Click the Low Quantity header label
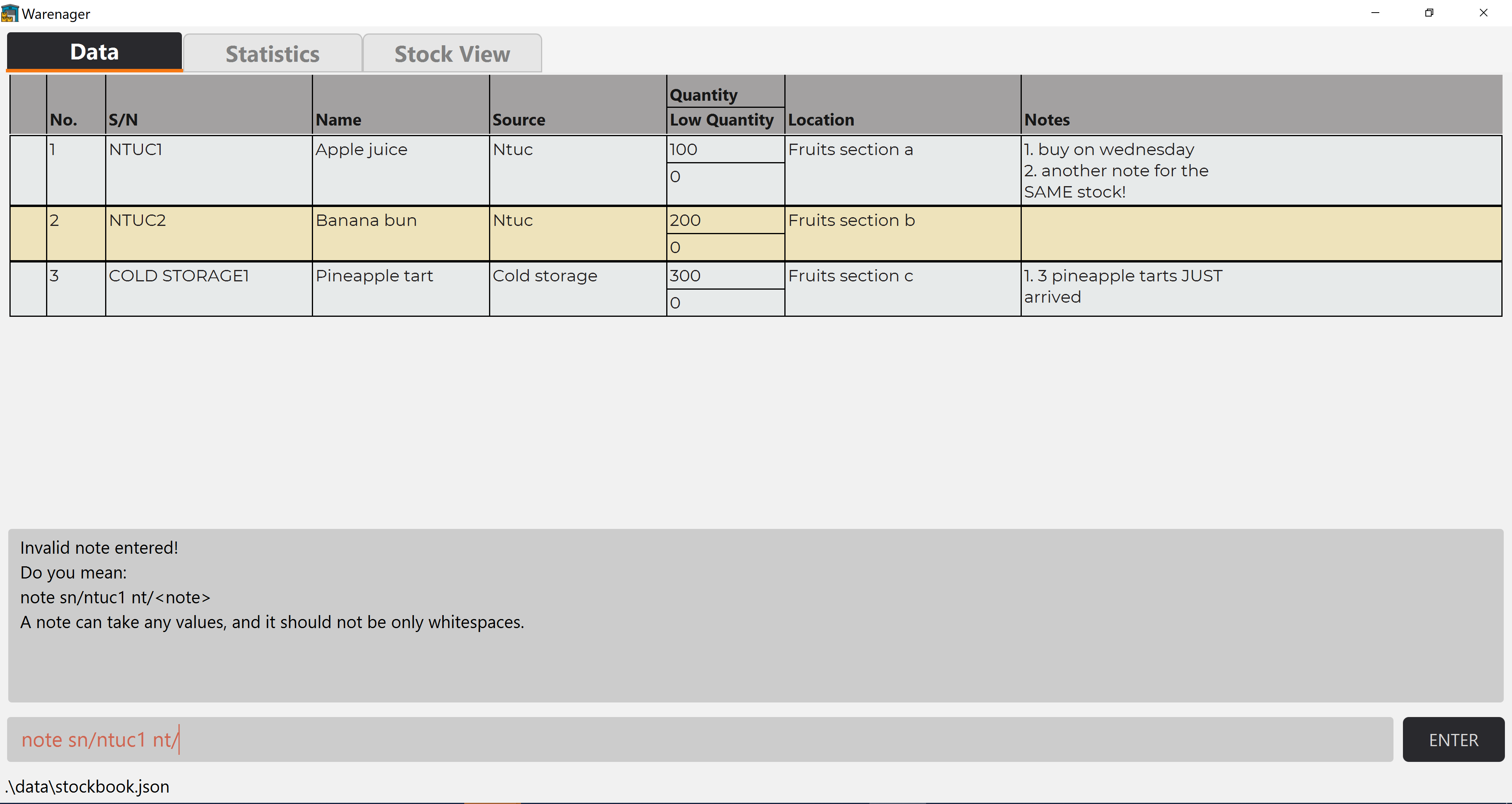Image resolution: width=1512 pixels, height=804 pixels. pyautogui.click(x=722, y=120)
